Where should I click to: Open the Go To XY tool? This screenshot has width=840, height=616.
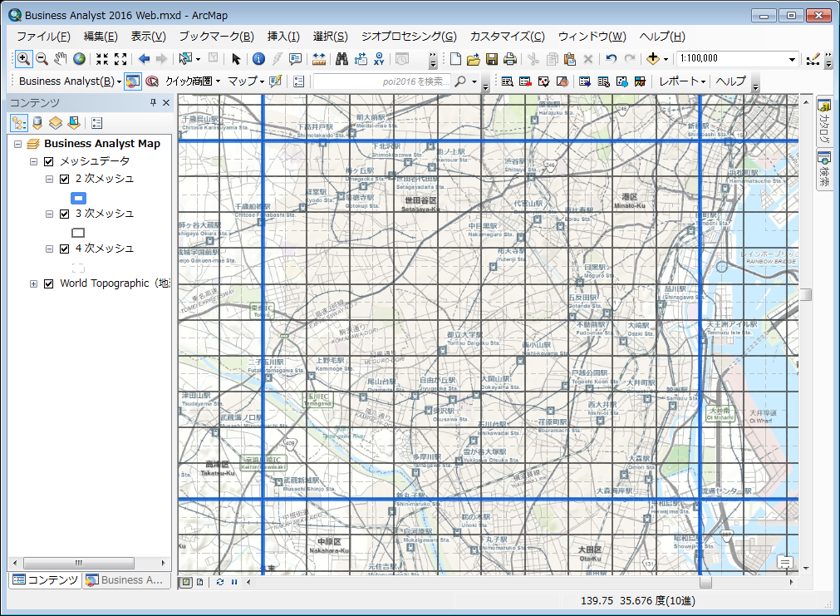coord(379,58)
